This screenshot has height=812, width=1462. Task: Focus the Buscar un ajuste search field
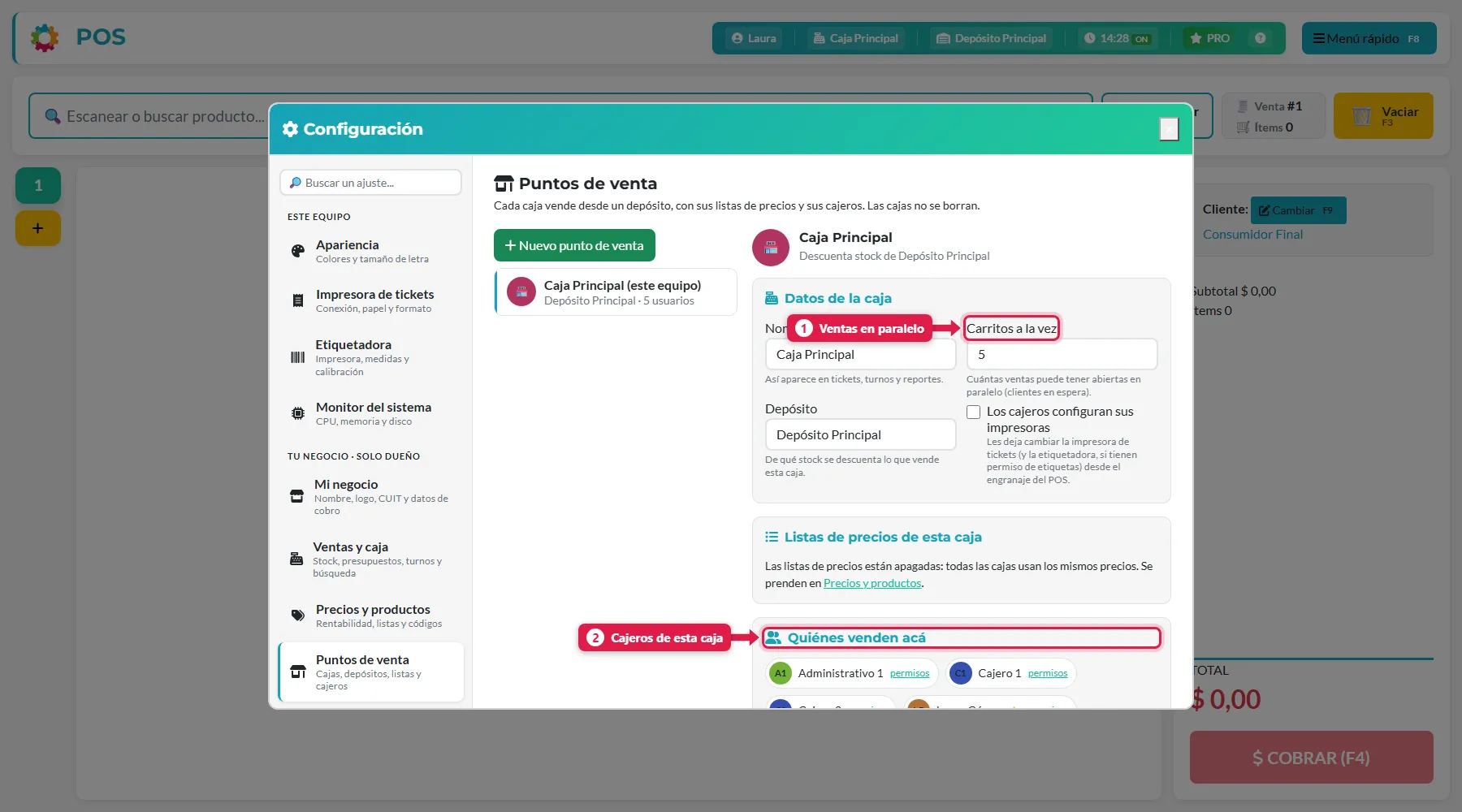(370, 183)
